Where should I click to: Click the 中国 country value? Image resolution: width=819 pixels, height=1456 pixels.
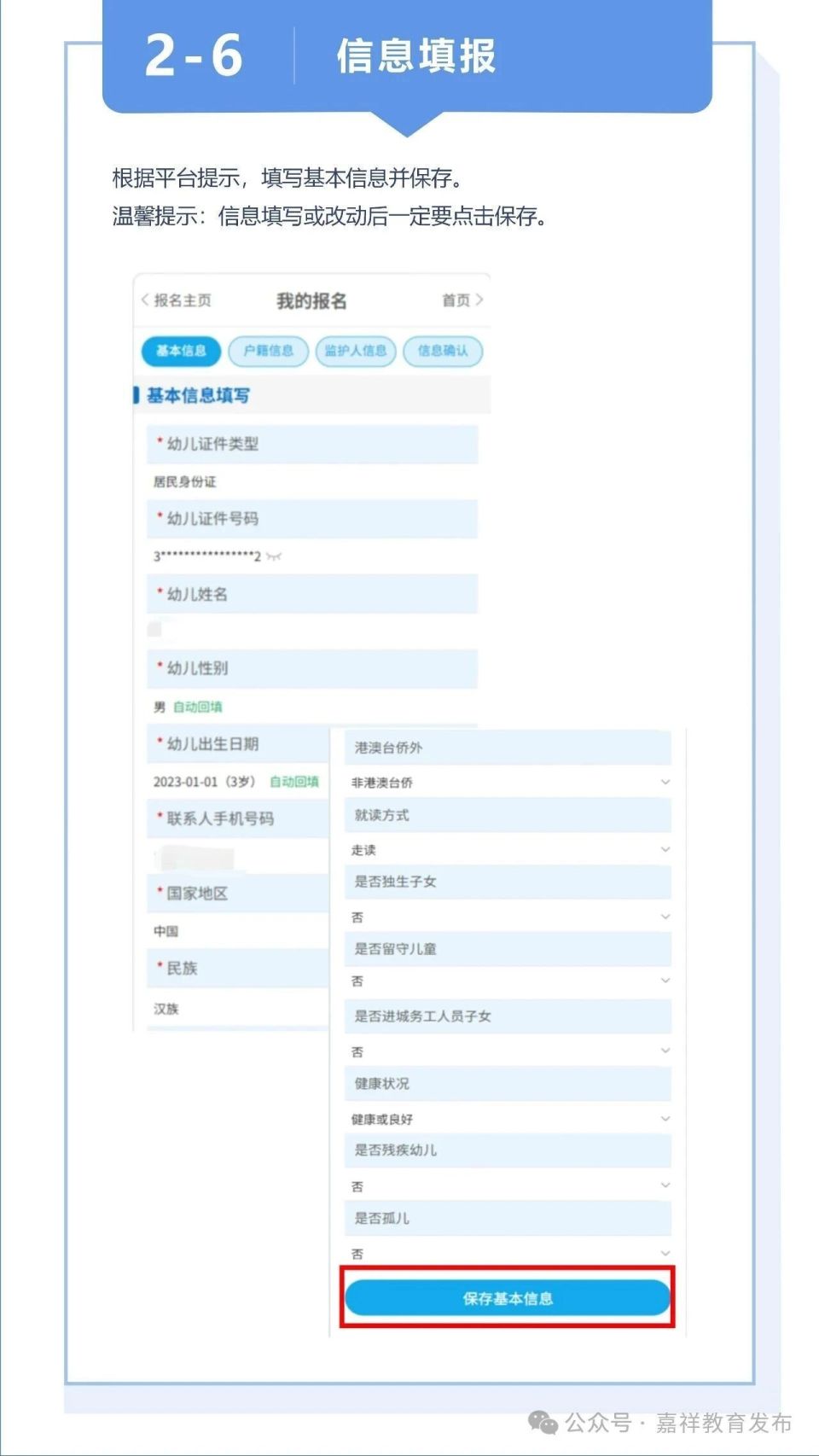pyautogui.click(x=166, y=931)
